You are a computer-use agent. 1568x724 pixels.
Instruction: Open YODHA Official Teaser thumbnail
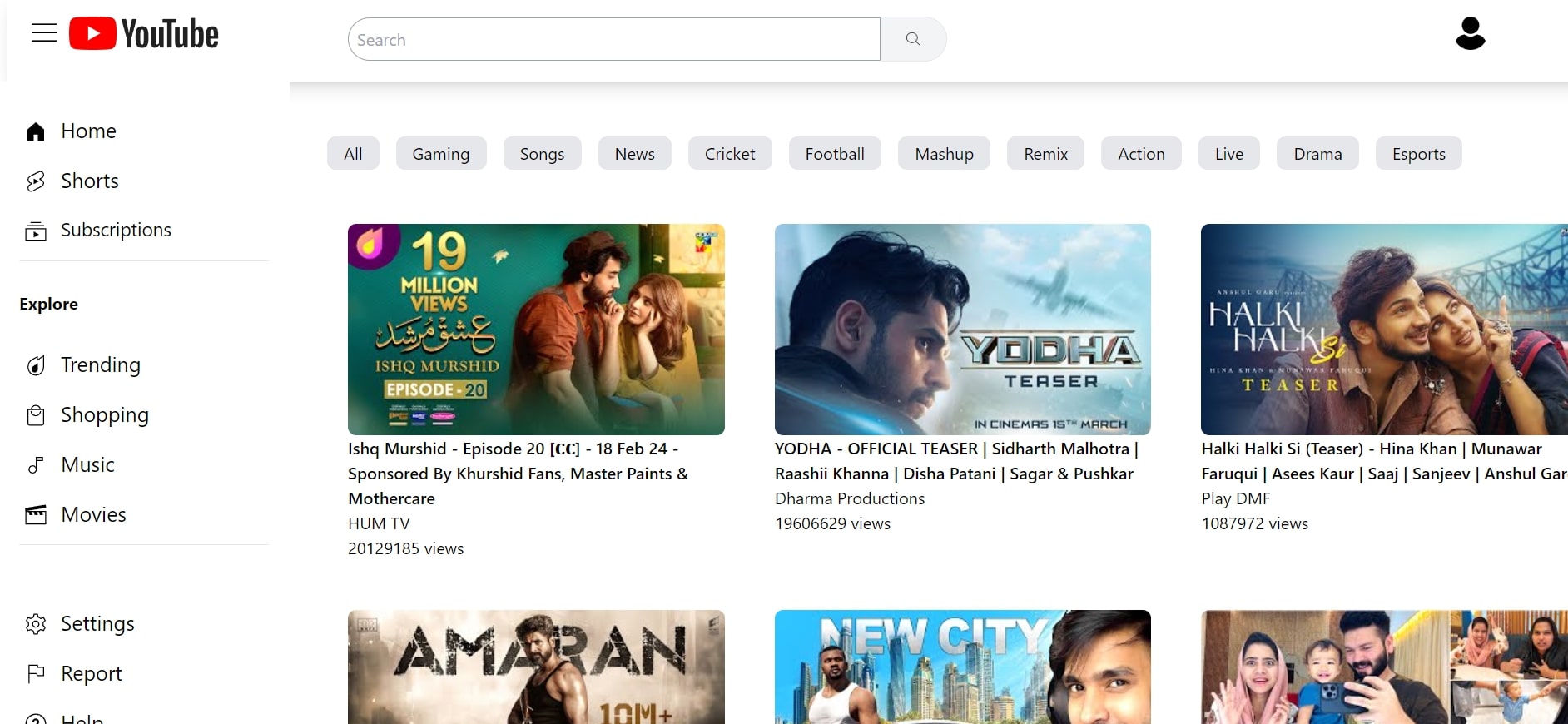(963, 330)
